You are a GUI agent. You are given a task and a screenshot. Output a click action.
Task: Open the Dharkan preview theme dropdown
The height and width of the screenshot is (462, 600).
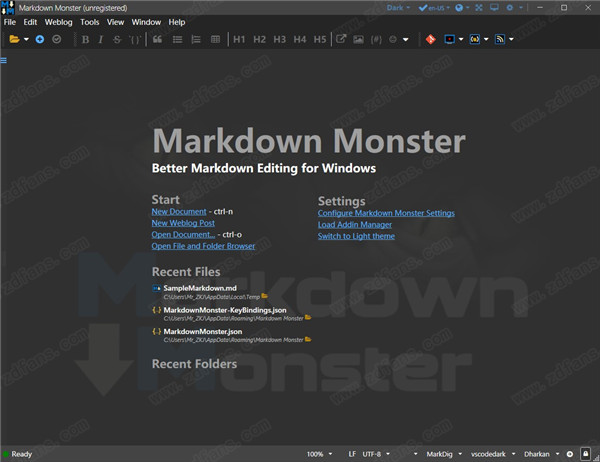point(541,454)
